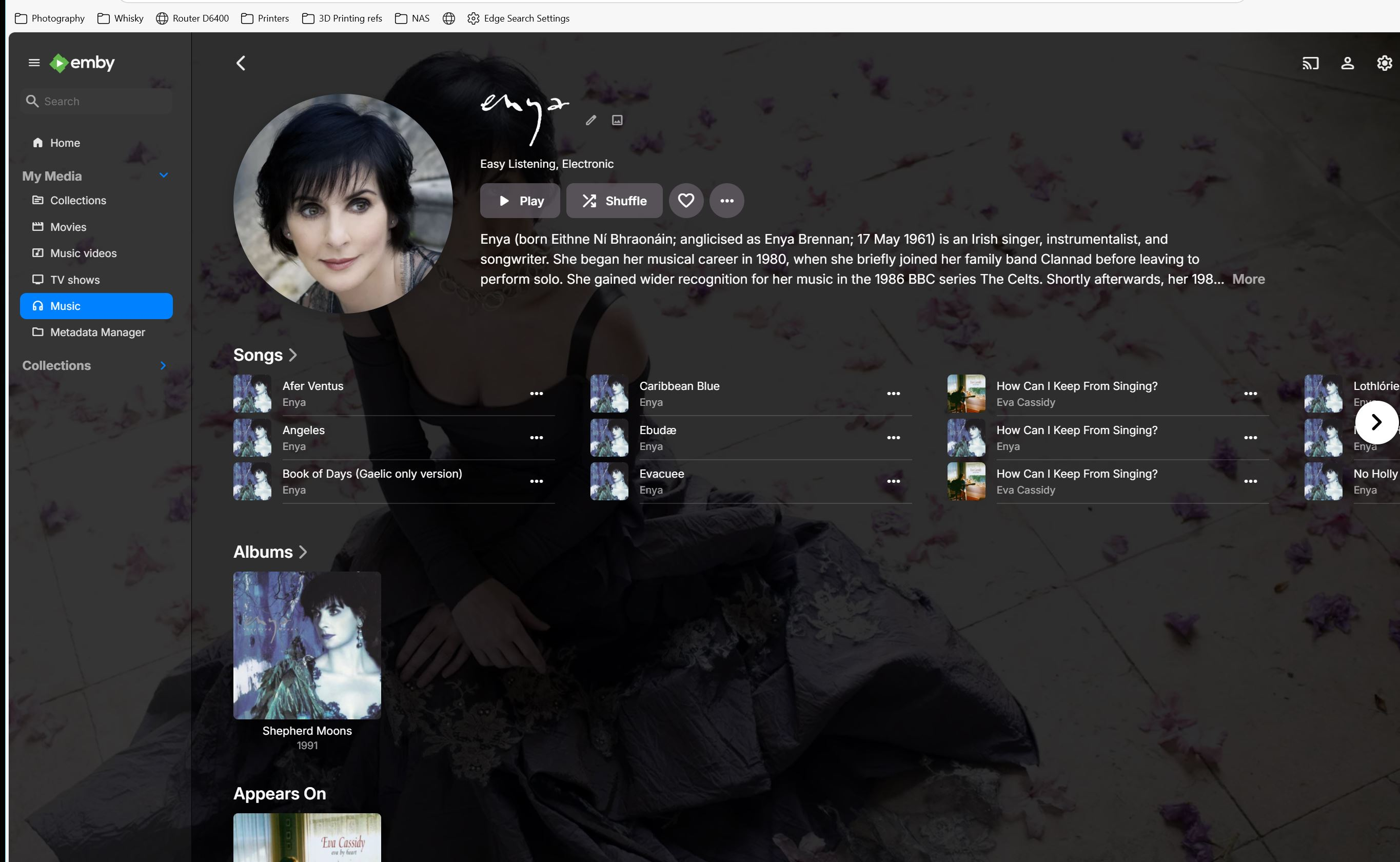Image resolution: width=1400 pixels, height=862 pixels.
Task: Open the Eva Cassidy album thumbnail under Appears On
Action: pos(307,837)
